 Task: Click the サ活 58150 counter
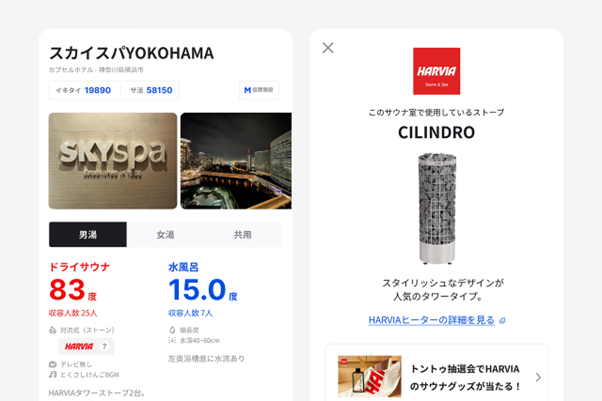tap(151, 90)
